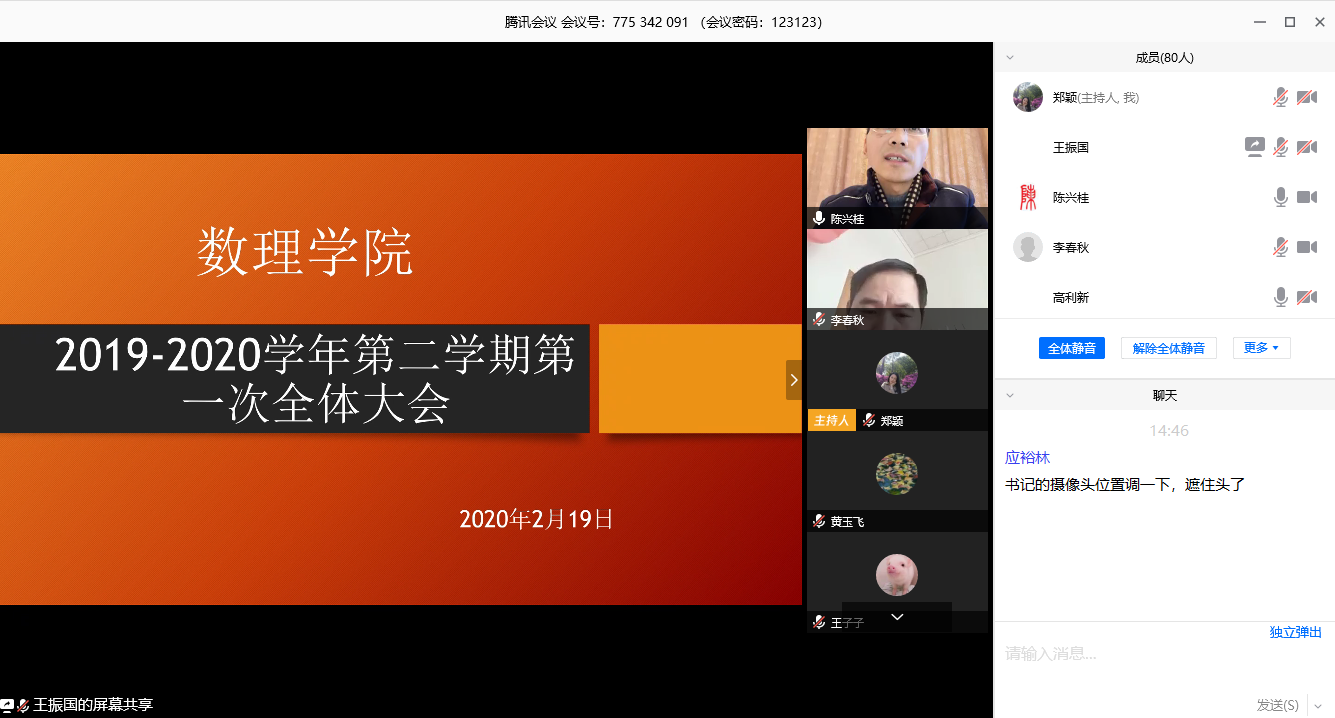
Task: Toggle Li Chunqiu's muted microphone
Action: coord(1280,247)
